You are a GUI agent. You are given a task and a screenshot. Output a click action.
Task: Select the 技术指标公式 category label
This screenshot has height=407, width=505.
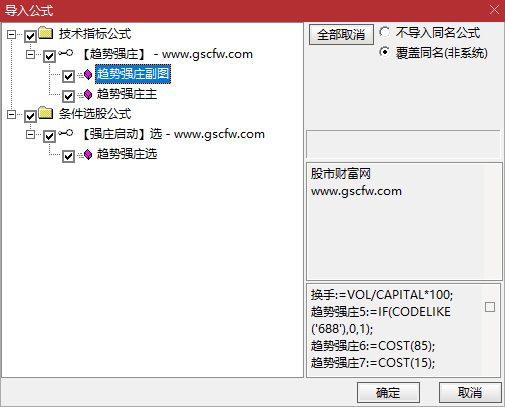95,34
